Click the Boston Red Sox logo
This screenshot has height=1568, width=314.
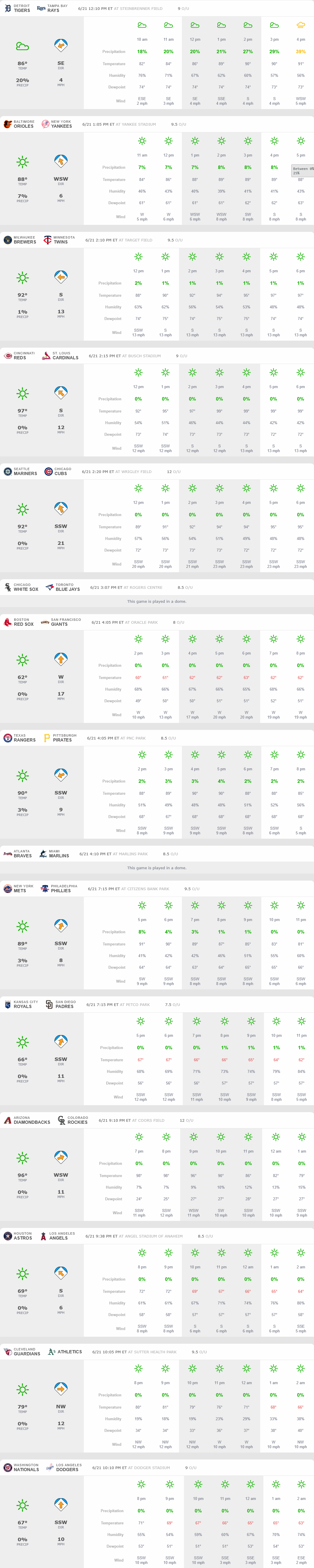pos(8,622)
